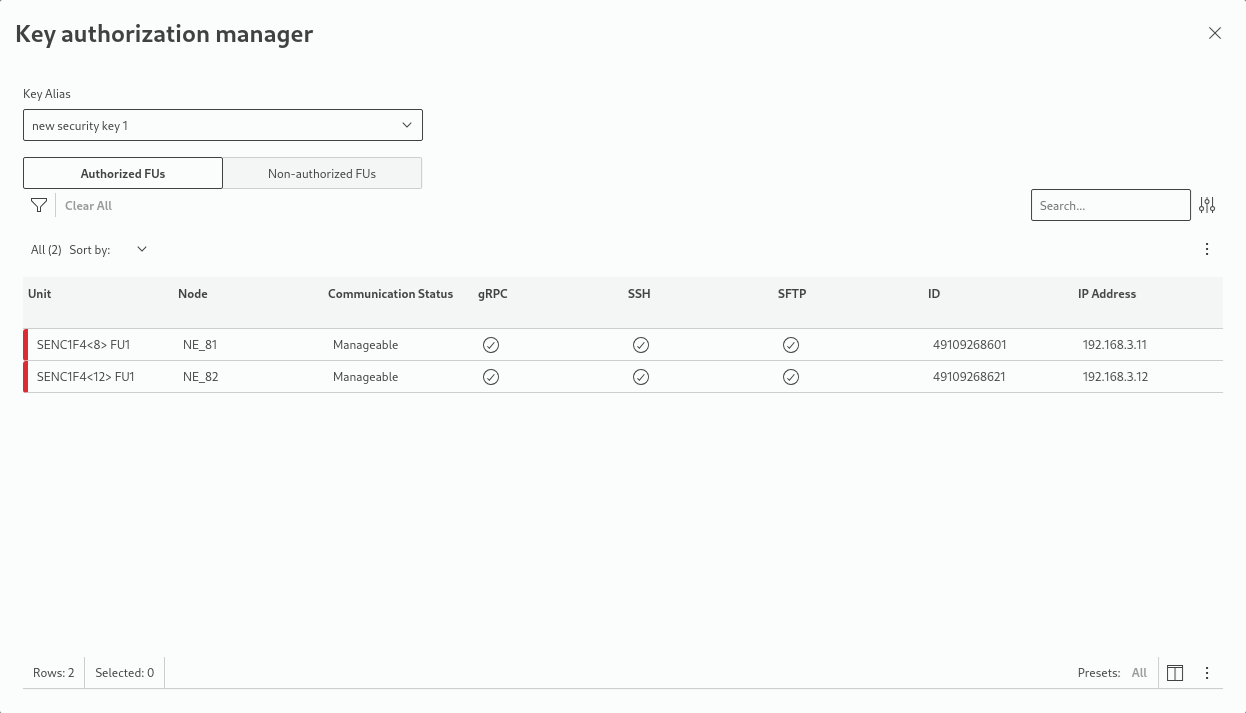Switch to the Authorized FUs tab

pyautogui.click(x=123, y=173)
